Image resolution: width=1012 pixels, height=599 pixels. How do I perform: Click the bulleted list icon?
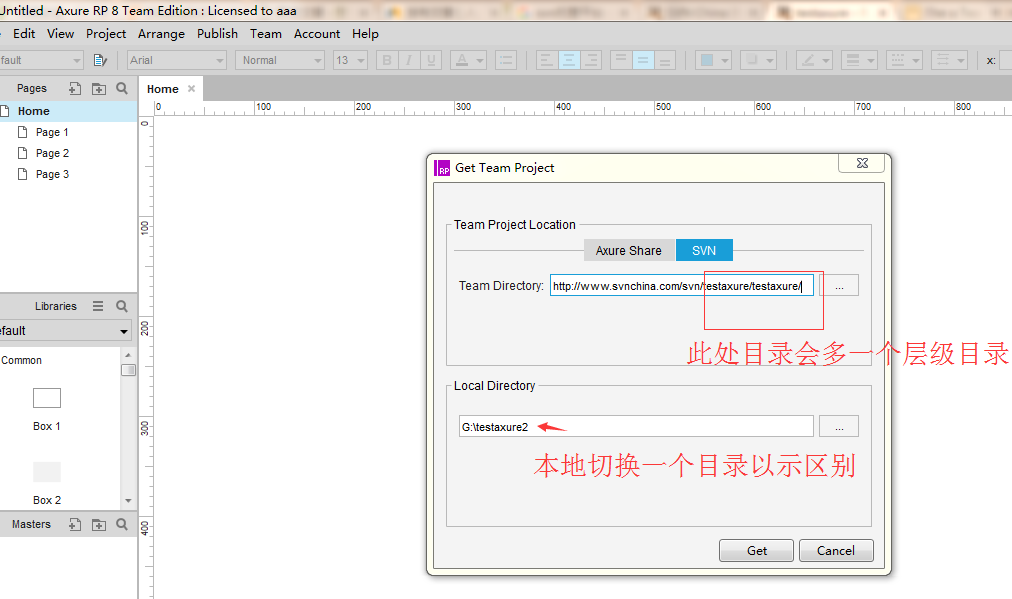tap(506, 60)
